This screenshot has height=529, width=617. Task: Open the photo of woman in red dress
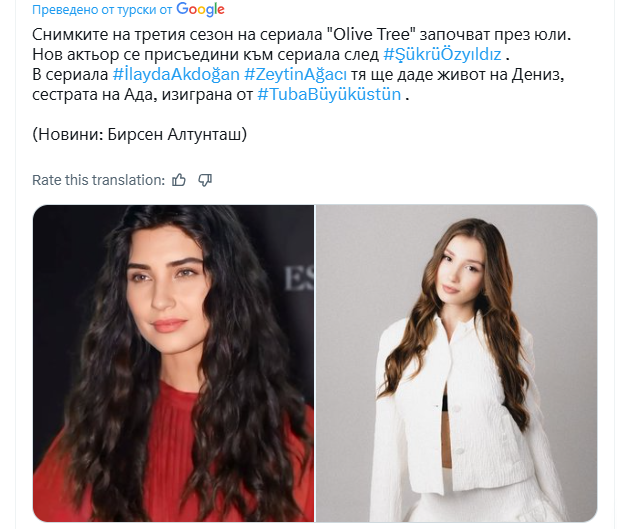[x=173, y=363]
